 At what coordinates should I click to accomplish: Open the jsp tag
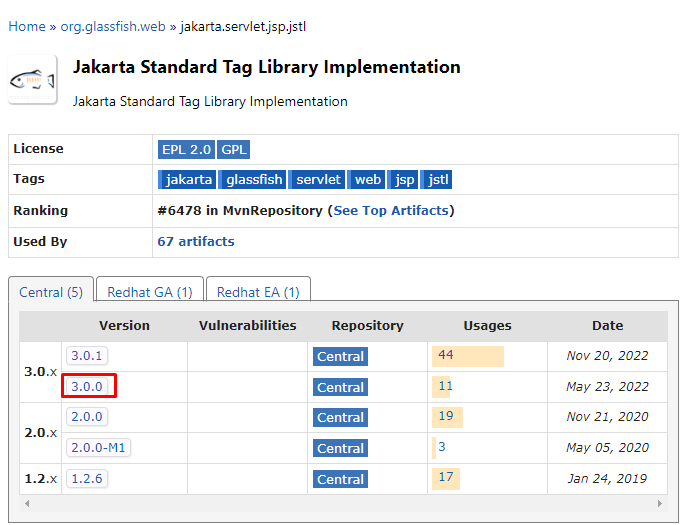(x=403, y=180)
